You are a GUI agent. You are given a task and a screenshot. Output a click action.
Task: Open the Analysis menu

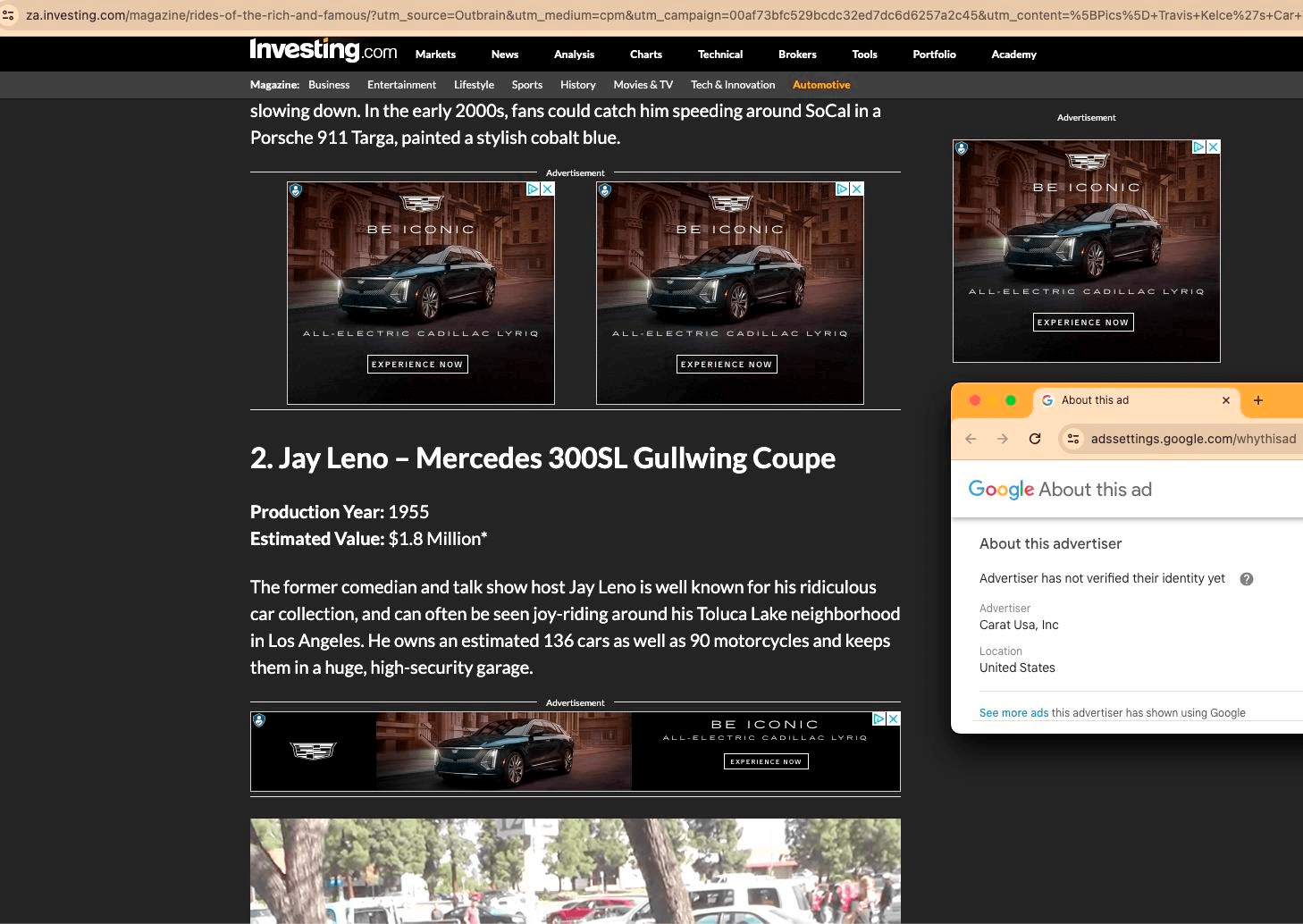(574, 55)
